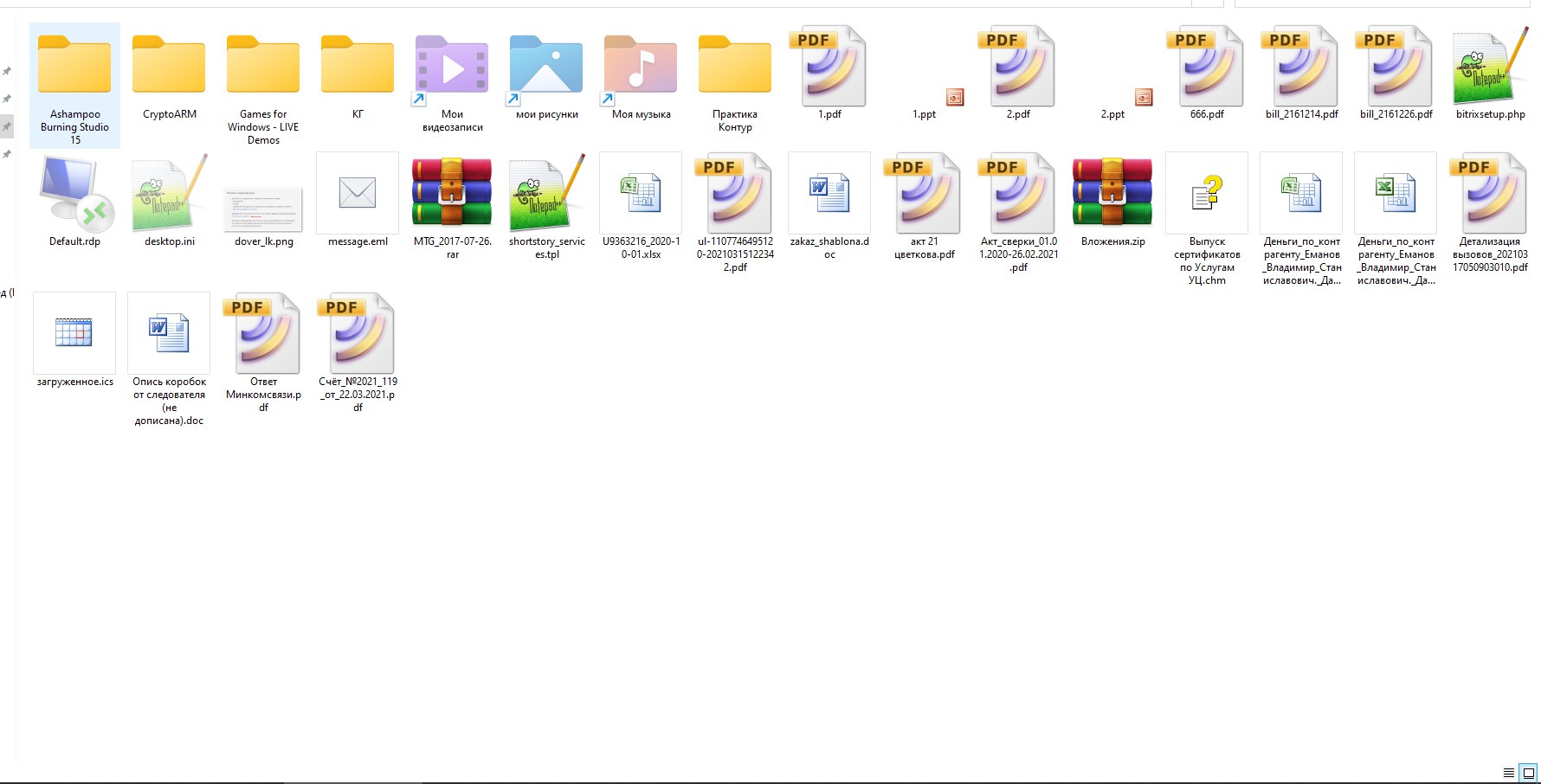Image resolution: width=1541 pixels, height=784 pixels.
Task: Switch to large icons view button
Action: tap(1529, 773)
